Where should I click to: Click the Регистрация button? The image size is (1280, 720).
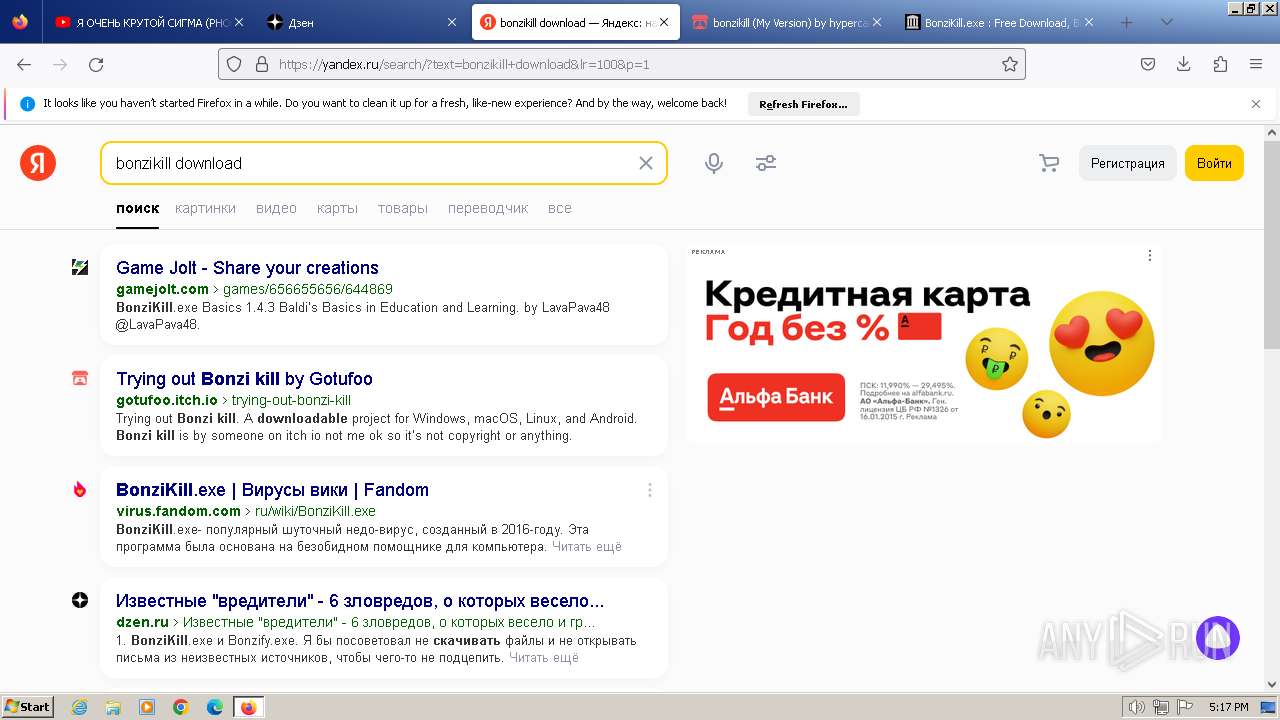point(1127,163)
